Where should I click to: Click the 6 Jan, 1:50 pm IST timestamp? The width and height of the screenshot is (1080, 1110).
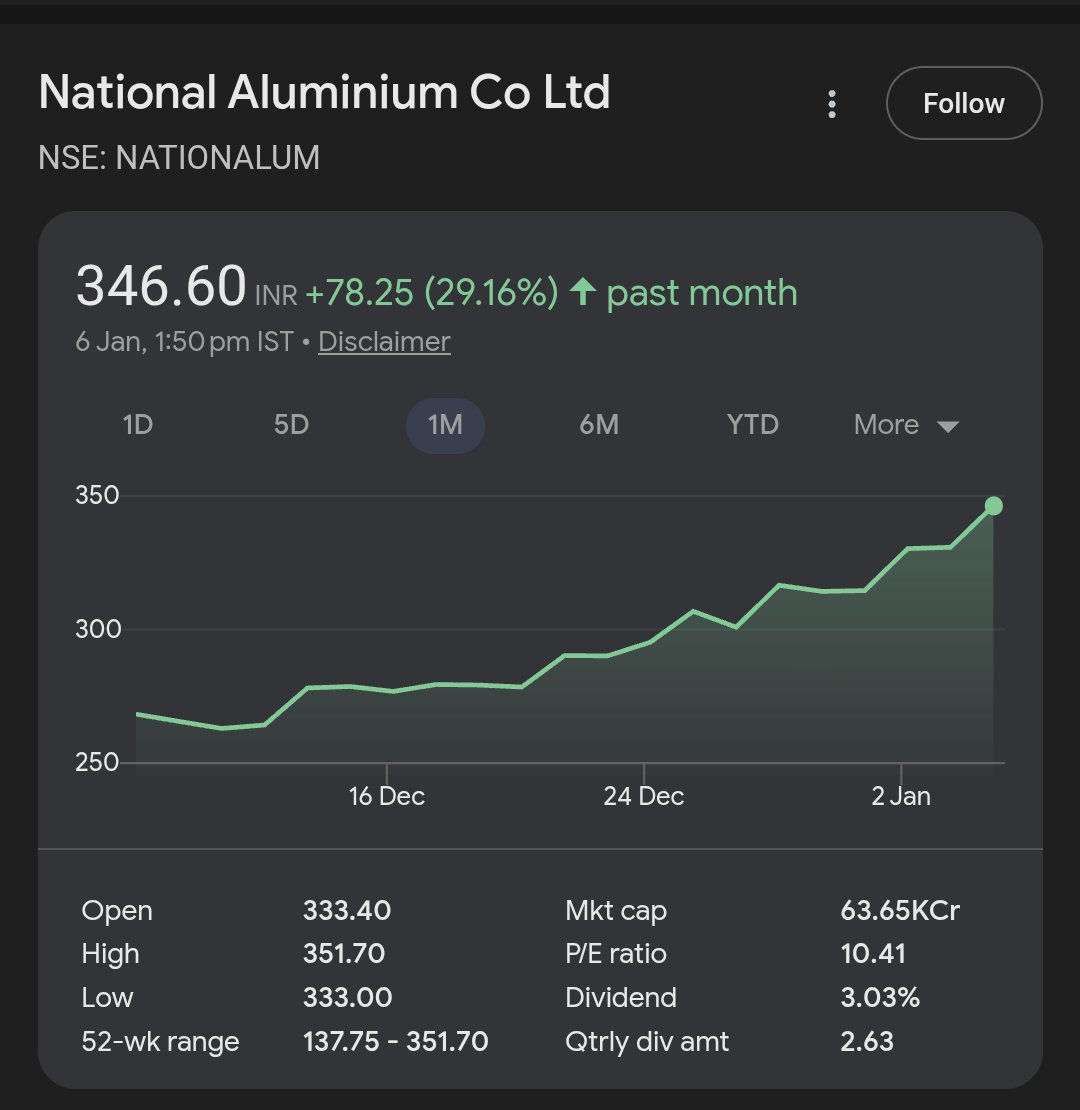[184, 342]
